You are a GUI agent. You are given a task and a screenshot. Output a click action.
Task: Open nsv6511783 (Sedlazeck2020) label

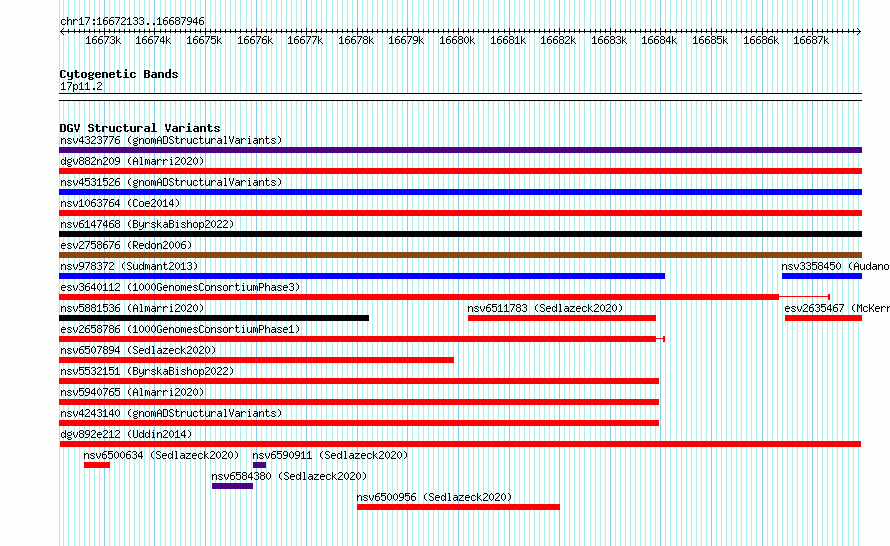click(545, 308)
